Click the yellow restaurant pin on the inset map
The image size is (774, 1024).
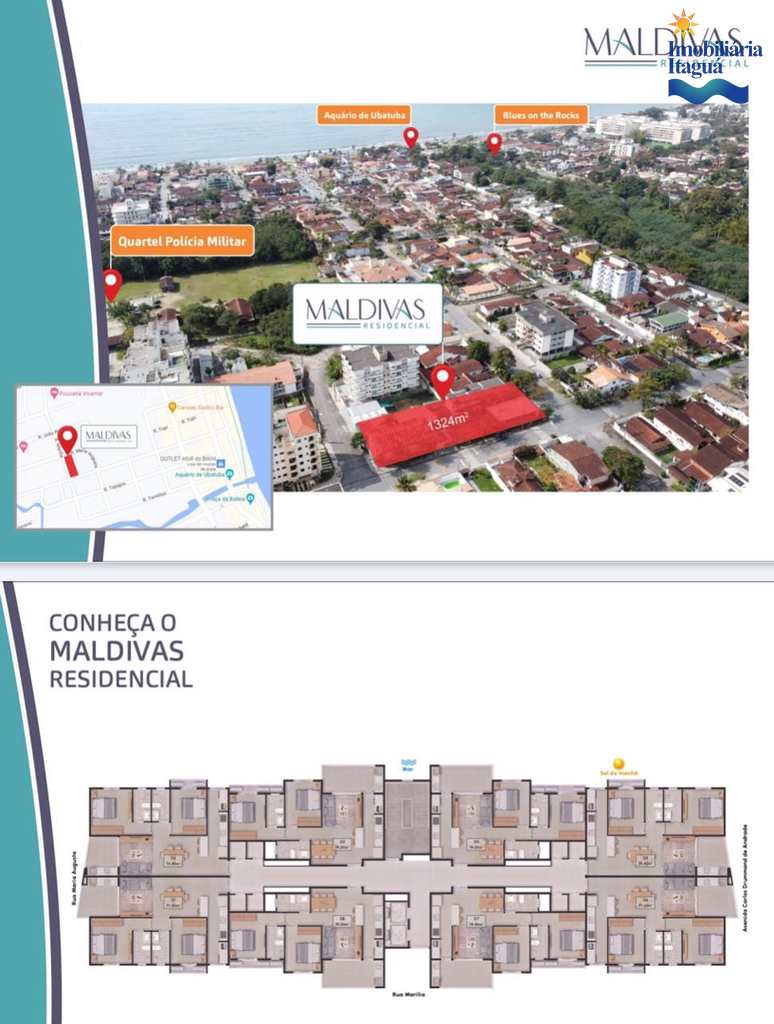[x=172, y=407]
